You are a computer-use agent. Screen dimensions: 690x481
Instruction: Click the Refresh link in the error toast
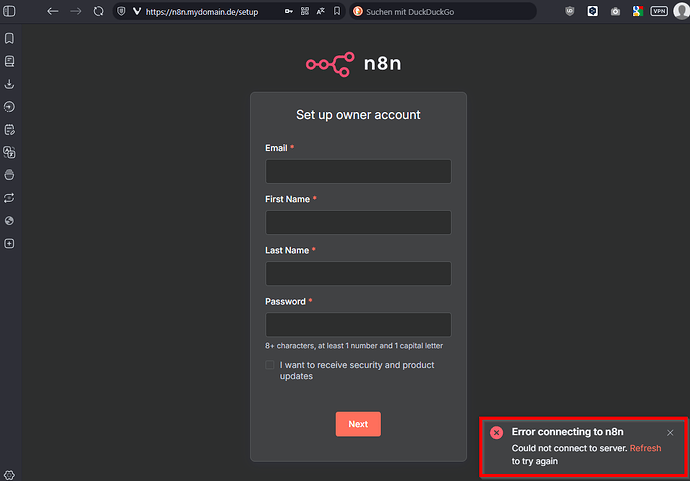pos(645,448)
